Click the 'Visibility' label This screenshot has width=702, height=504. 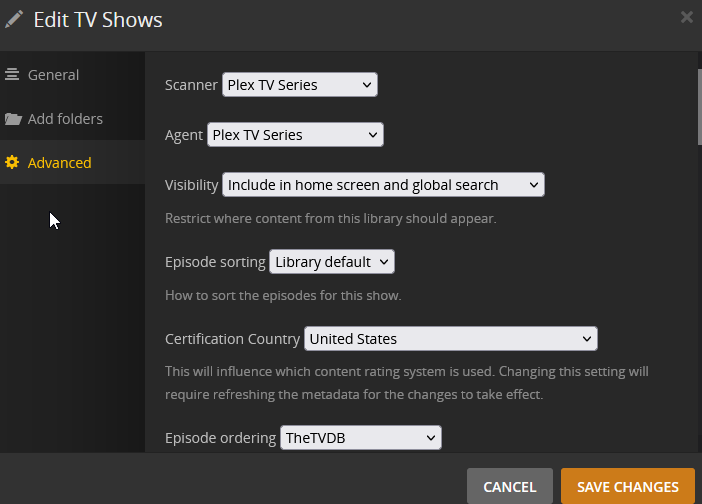point(191,184)
